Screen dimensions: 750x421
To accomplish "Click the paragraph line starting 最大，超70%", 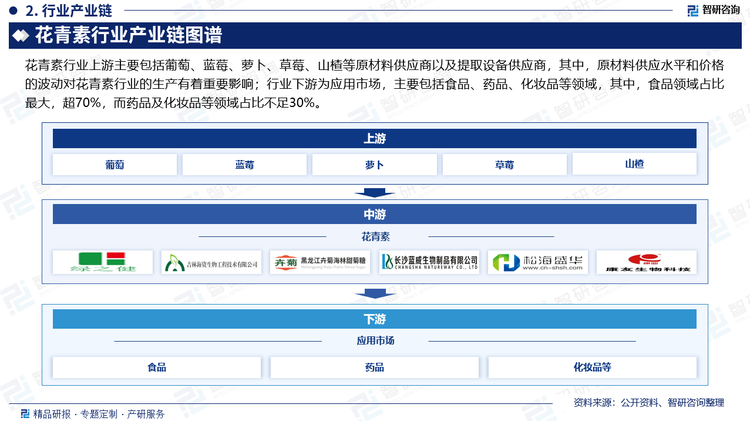I will [173, 102].
